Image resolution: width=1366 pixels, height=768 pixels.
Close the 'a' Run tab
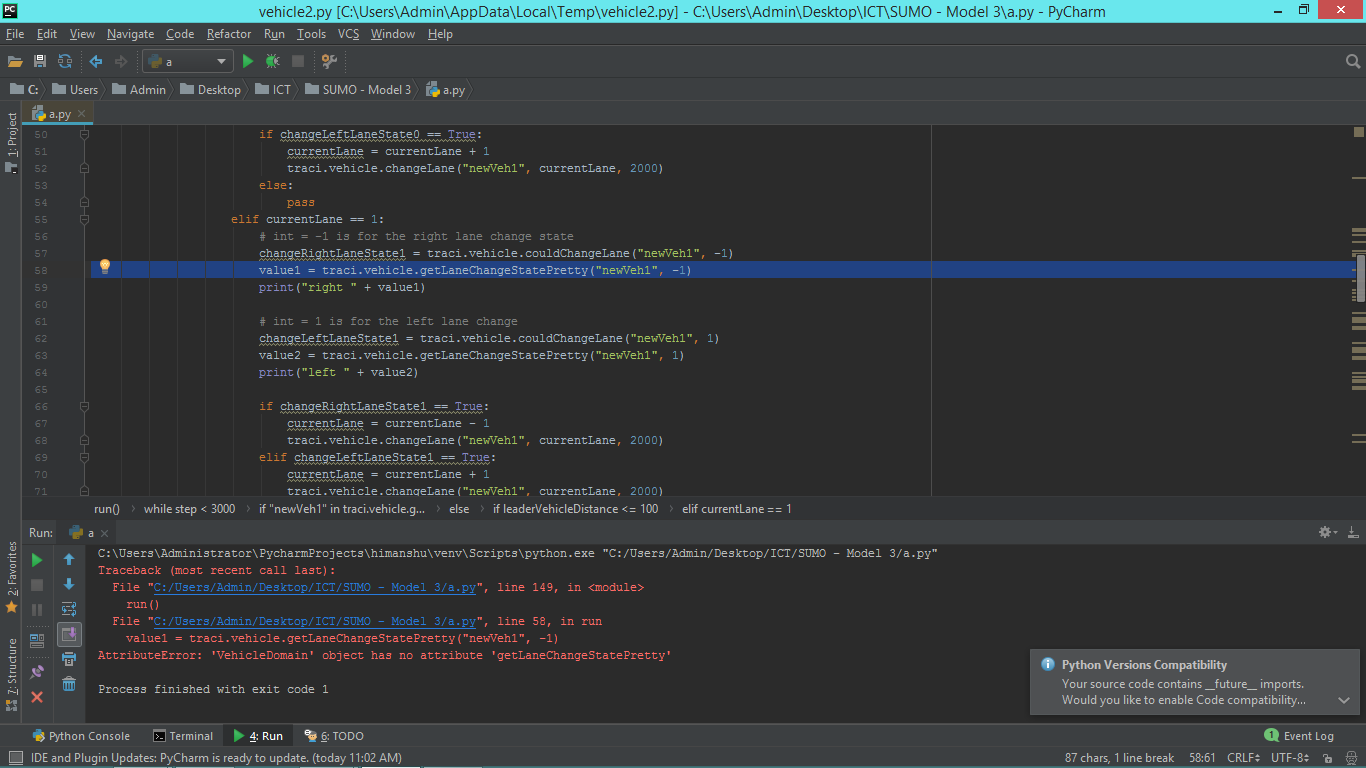click(x=104, y=534)
